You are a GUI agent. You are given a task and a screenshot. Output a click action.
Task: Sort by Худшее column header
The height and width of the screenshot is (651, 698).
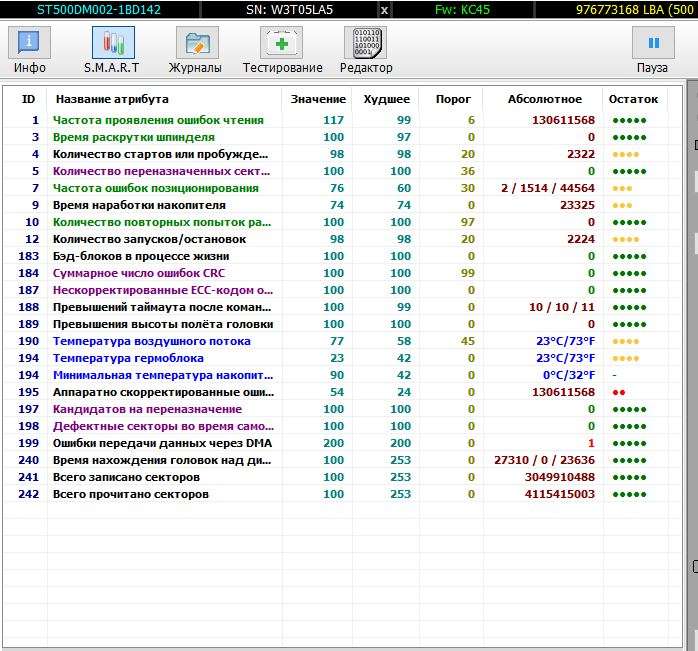click(x=387, y=99)
